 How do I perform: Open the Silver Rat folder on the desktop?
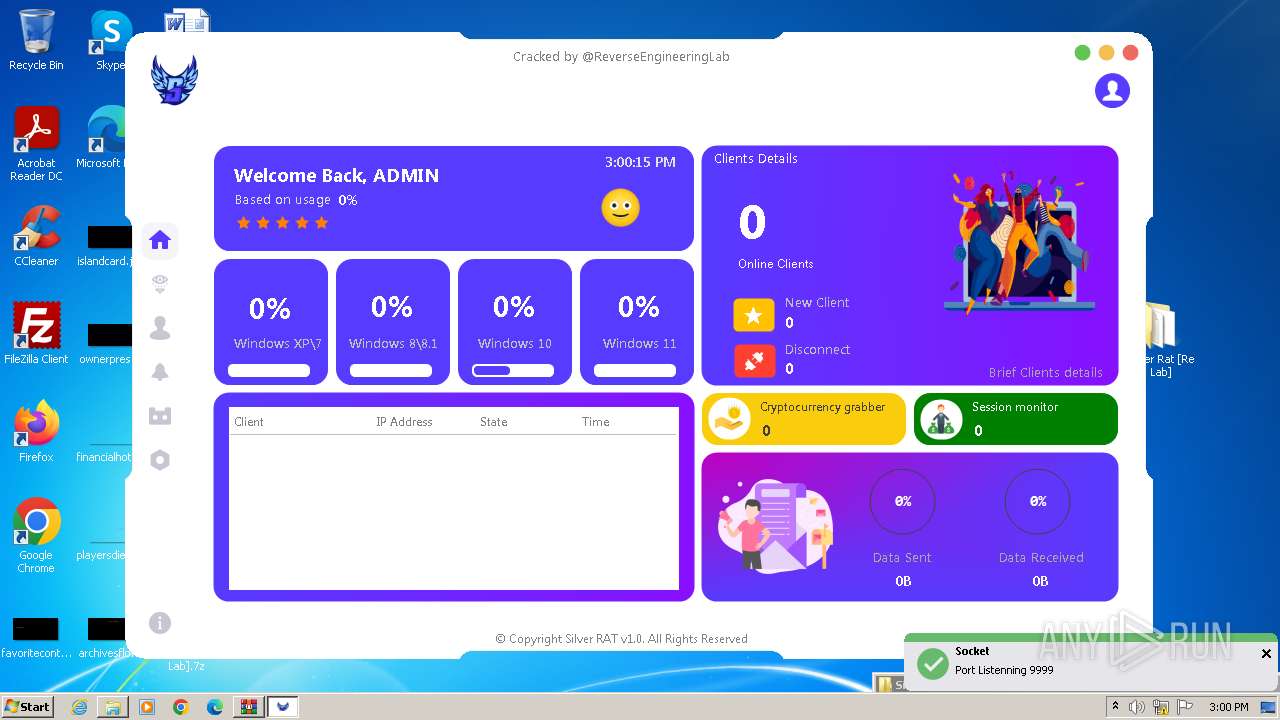[x=1162, y=340]
